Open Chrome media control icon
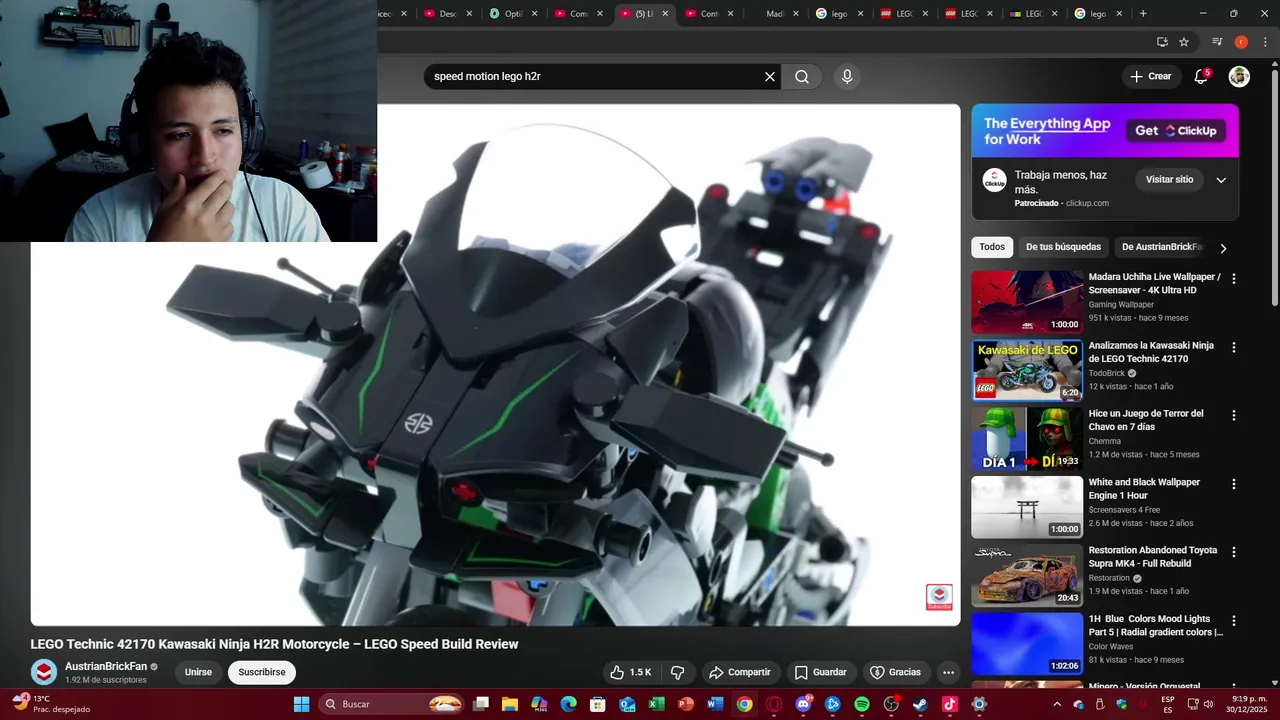 click(x=1217, y=42)
